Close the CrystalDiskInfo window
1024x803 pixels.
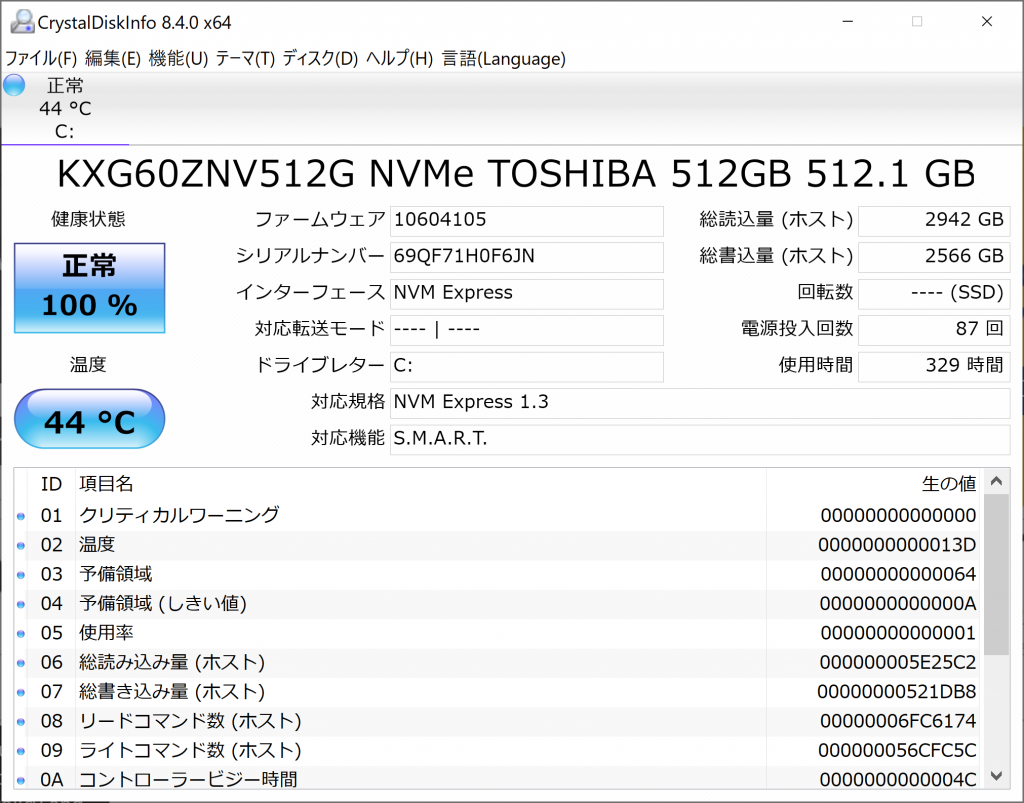[x=987, y=22]
